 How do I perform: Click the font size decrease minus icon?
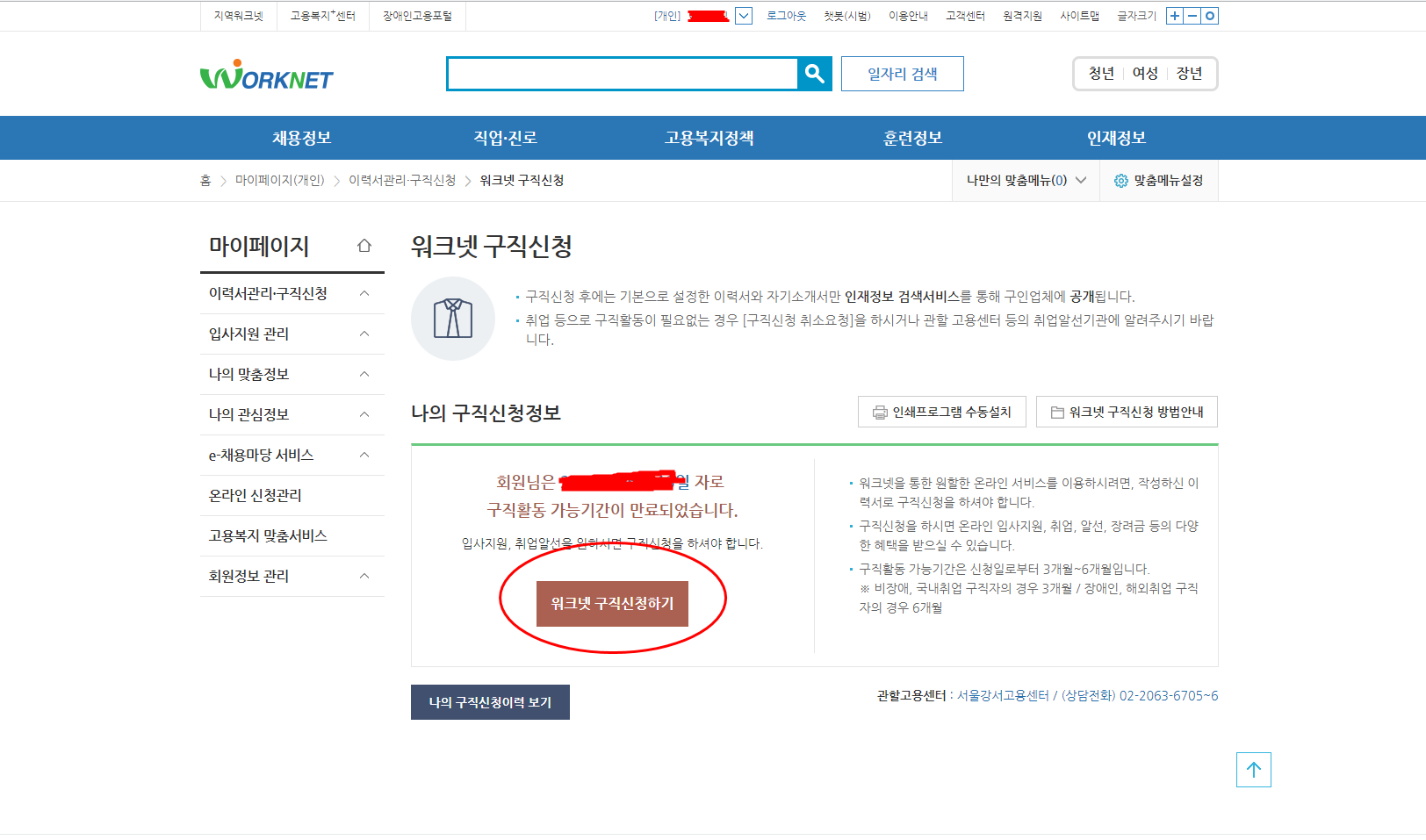click(1192, 16)
